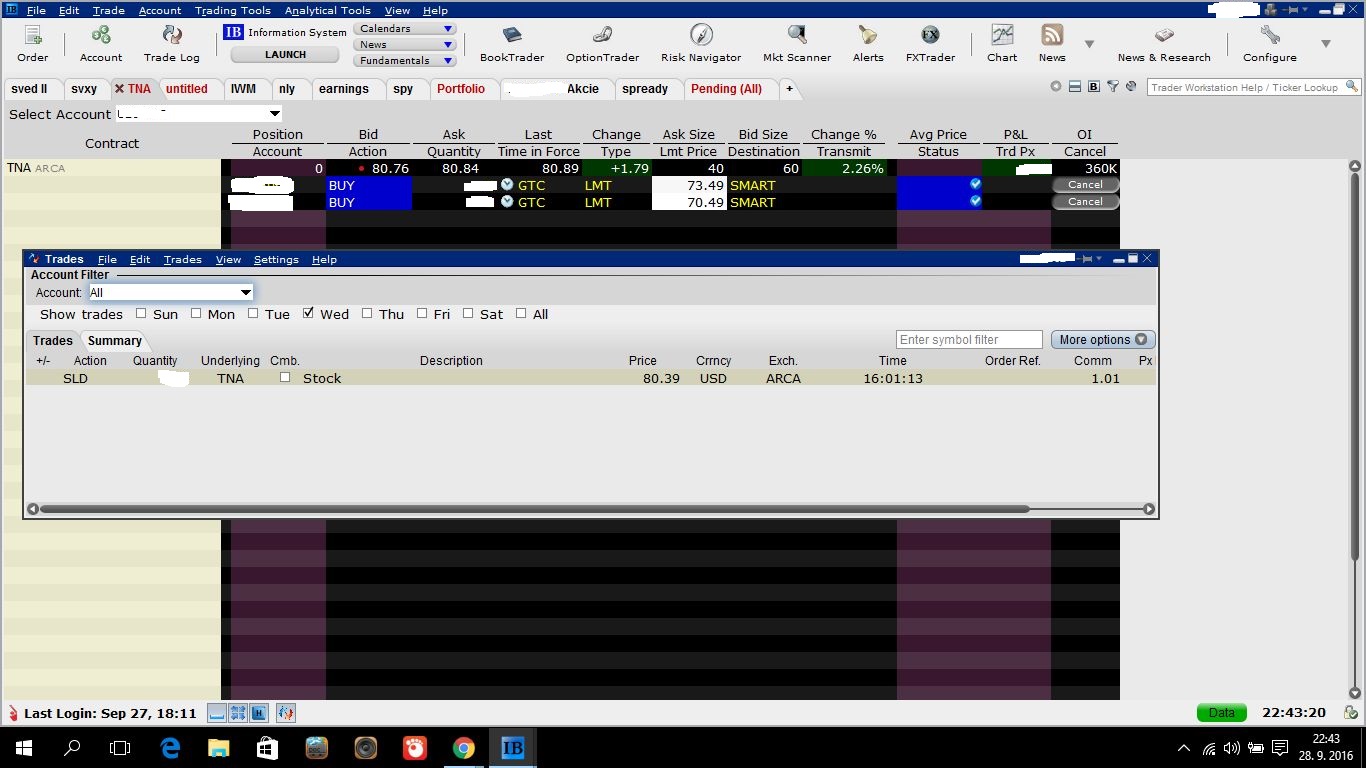The image size is (1366, 768).
Task: Open File Explorer from the taskbar
Action: (219, 748)
